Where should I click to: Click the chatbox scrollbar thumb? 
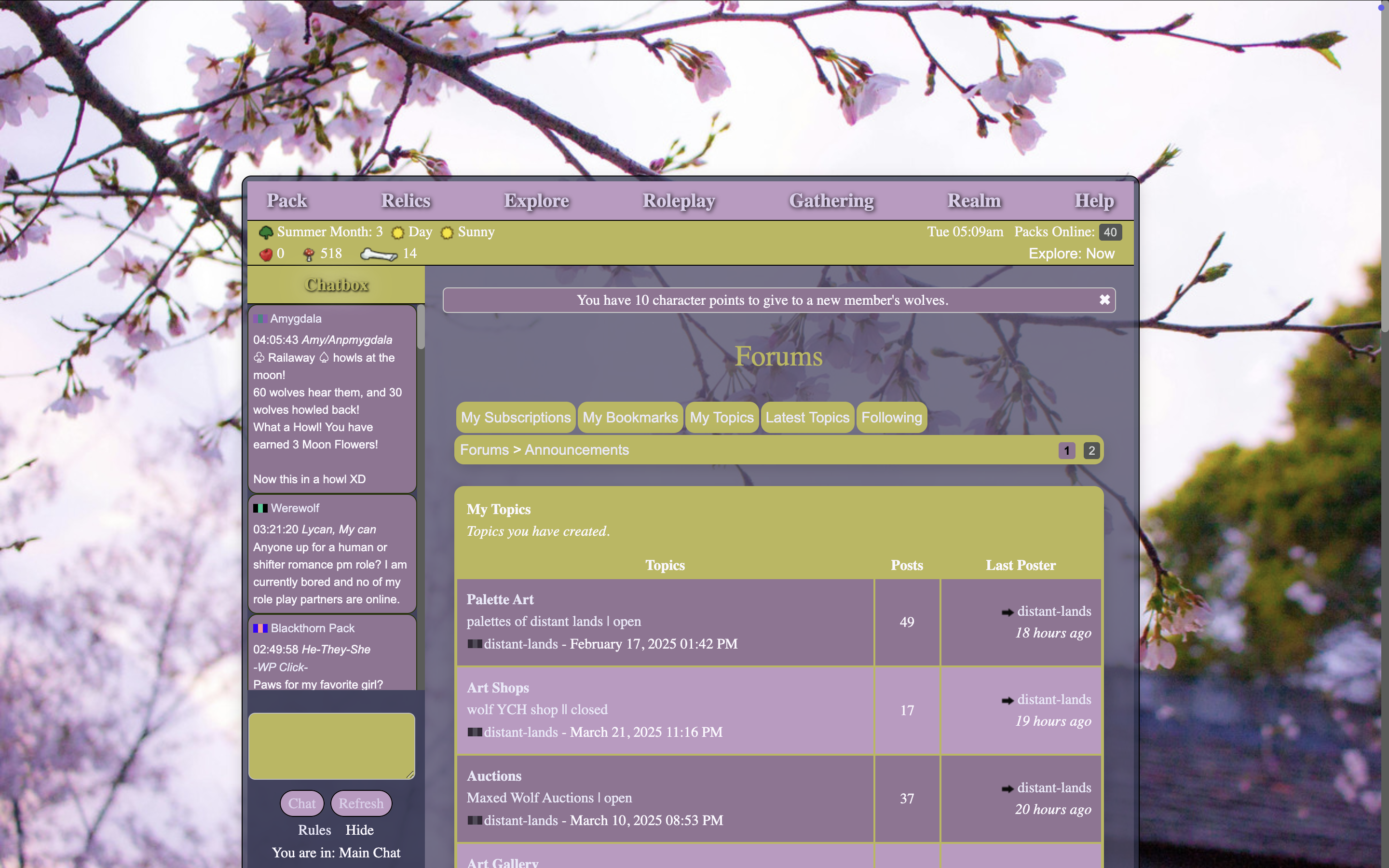(x=421, y=326)
